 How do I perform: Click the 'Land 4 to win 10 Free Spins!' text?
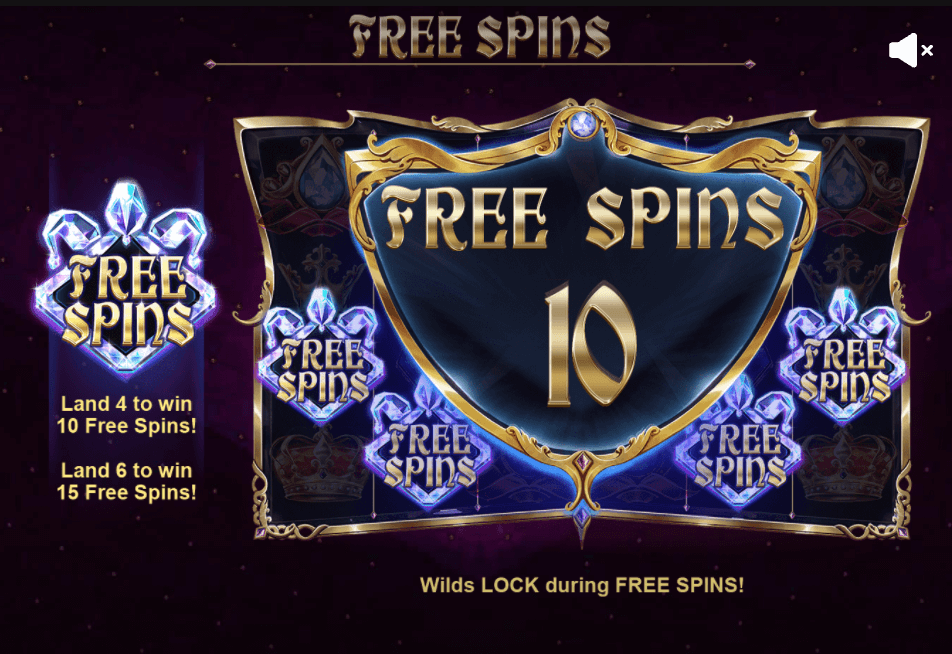126,415
